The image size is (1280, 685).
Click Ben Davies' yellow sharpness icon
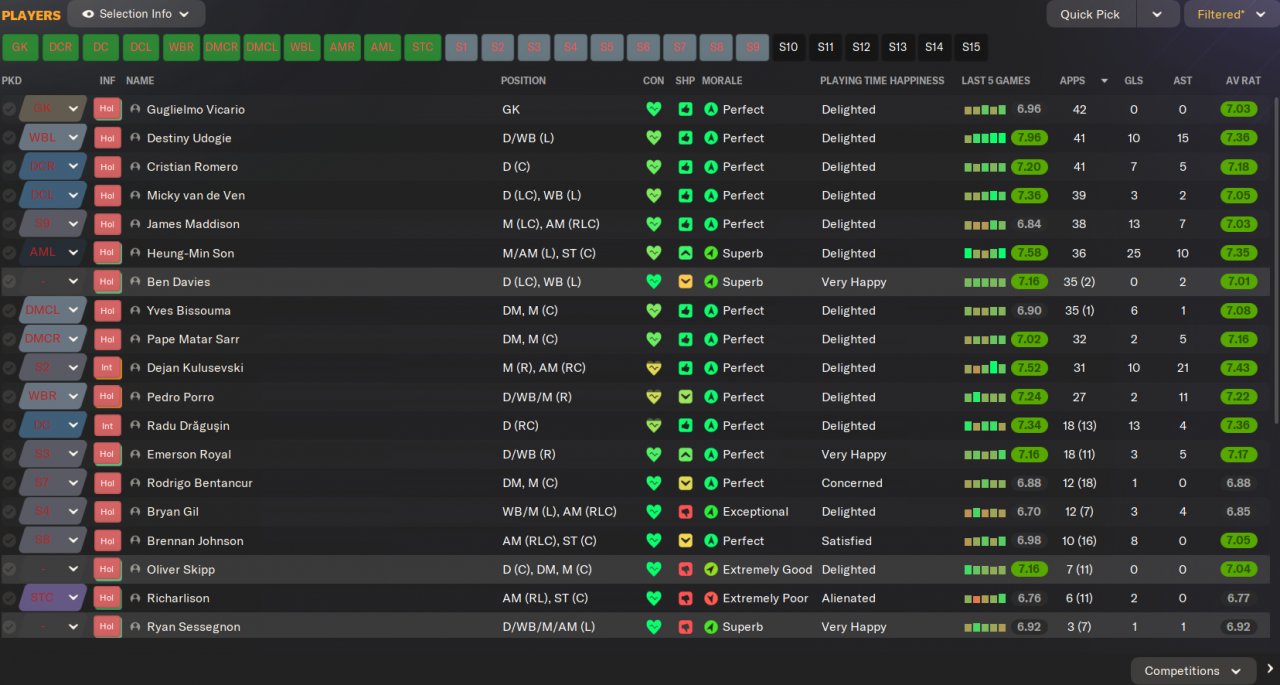pyautogui.click(x=685, y=282)
